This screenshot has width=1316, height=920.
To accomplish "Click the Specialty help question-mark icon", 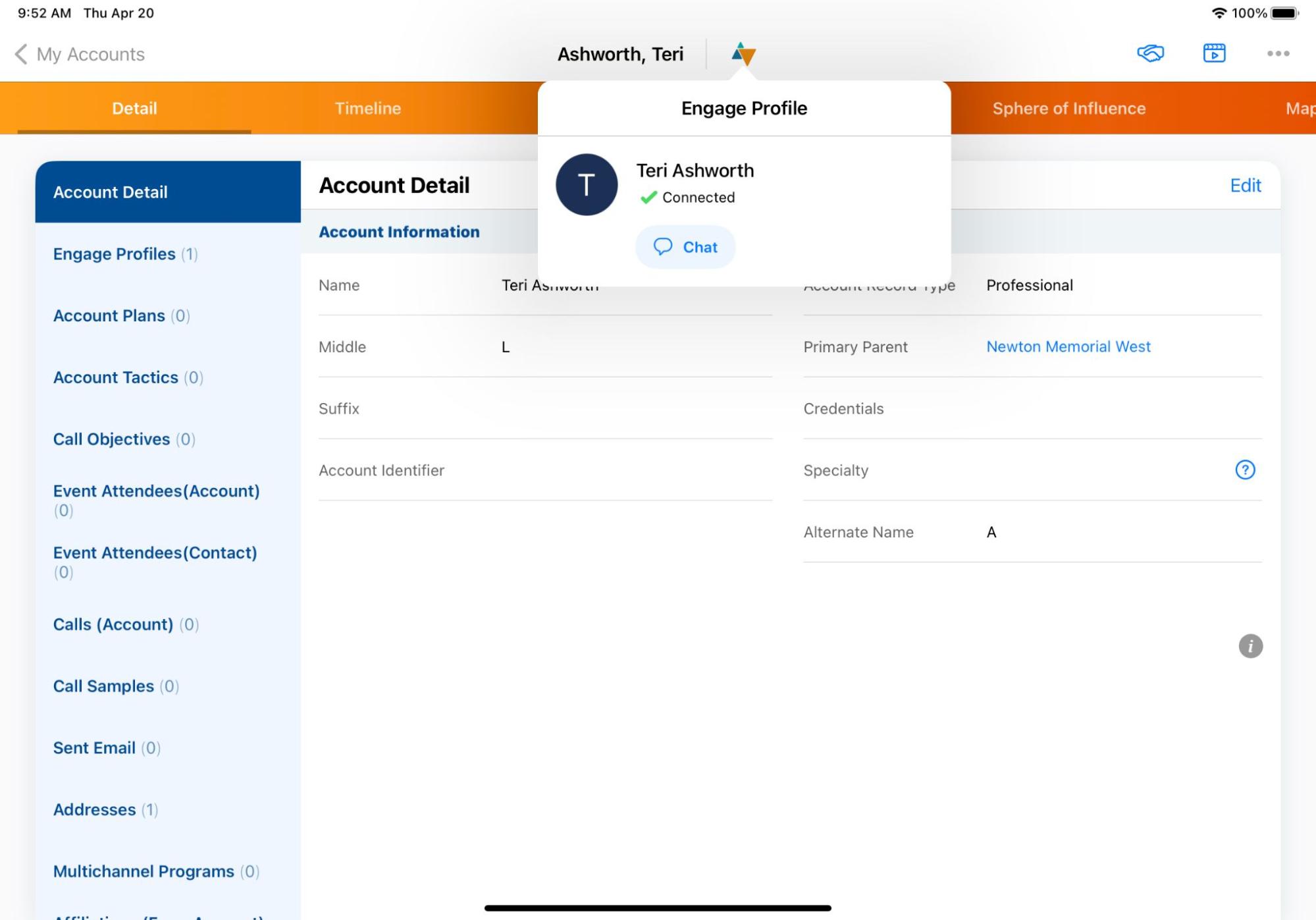I will point(1245,470).
